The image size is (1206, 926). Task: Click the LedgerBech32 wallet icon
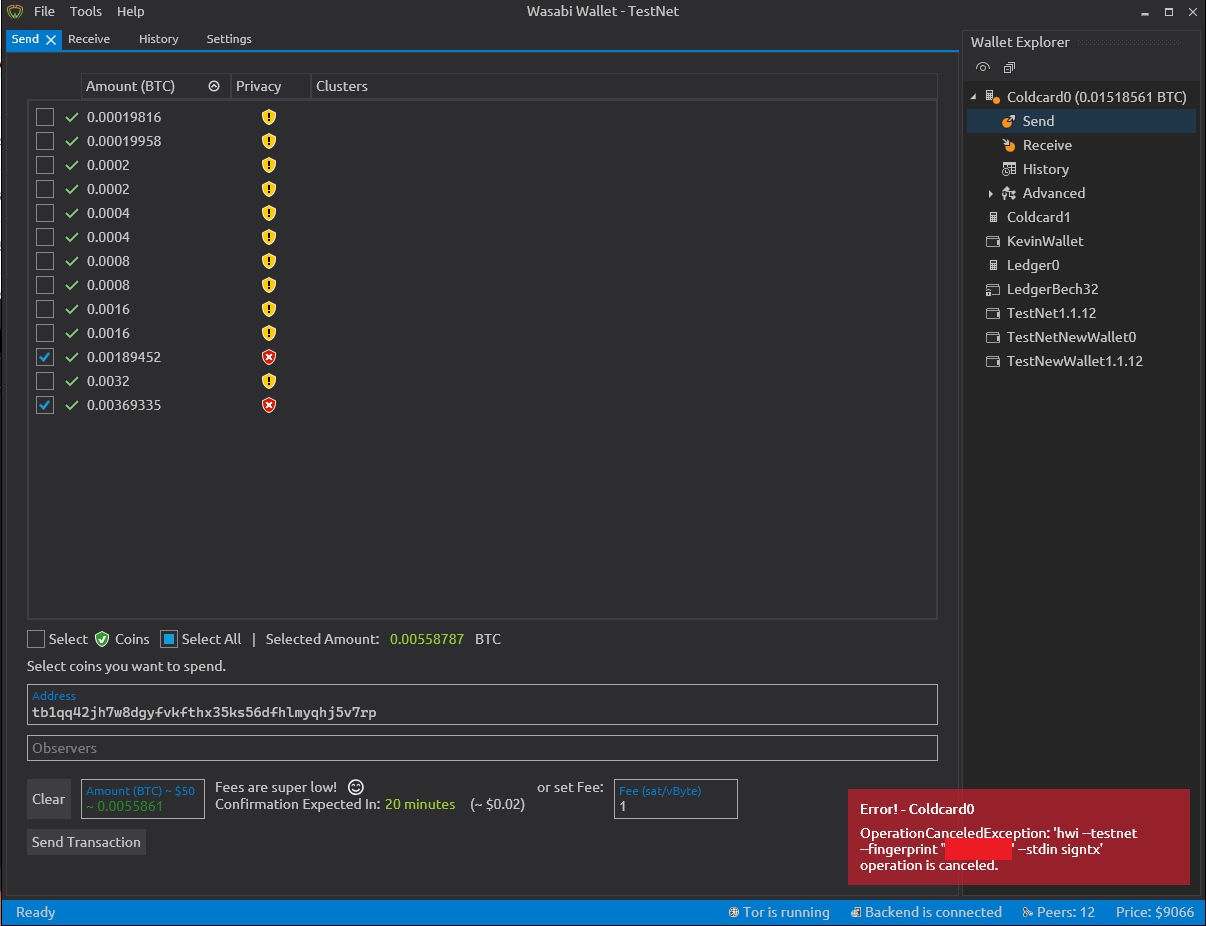point(993,289)
